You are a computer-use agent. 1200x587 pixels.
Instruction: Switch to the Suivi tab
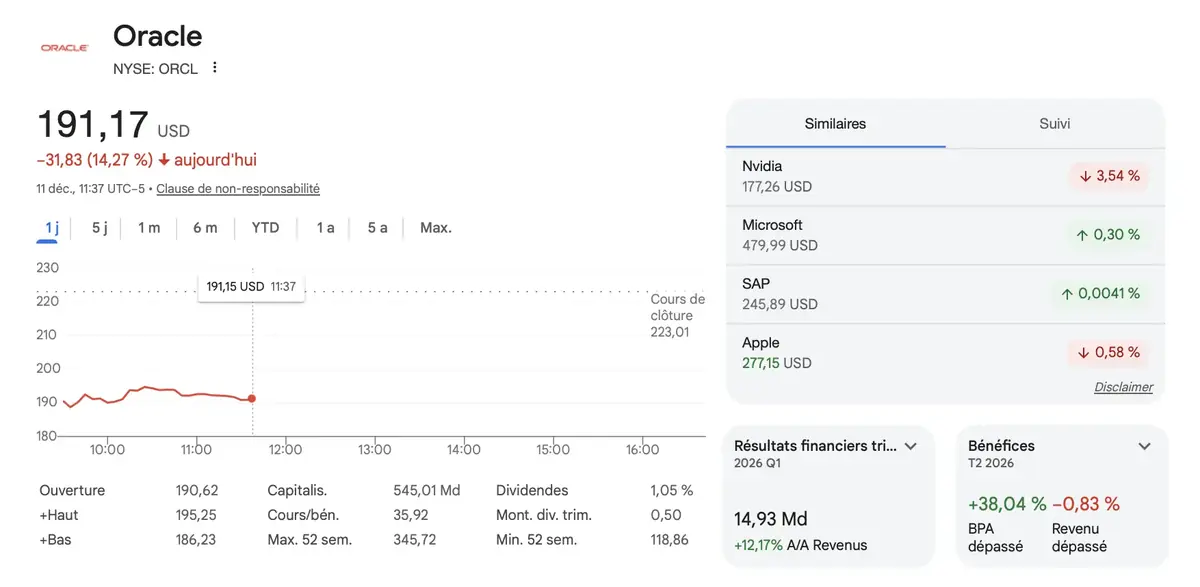(x=1054, y=124)
